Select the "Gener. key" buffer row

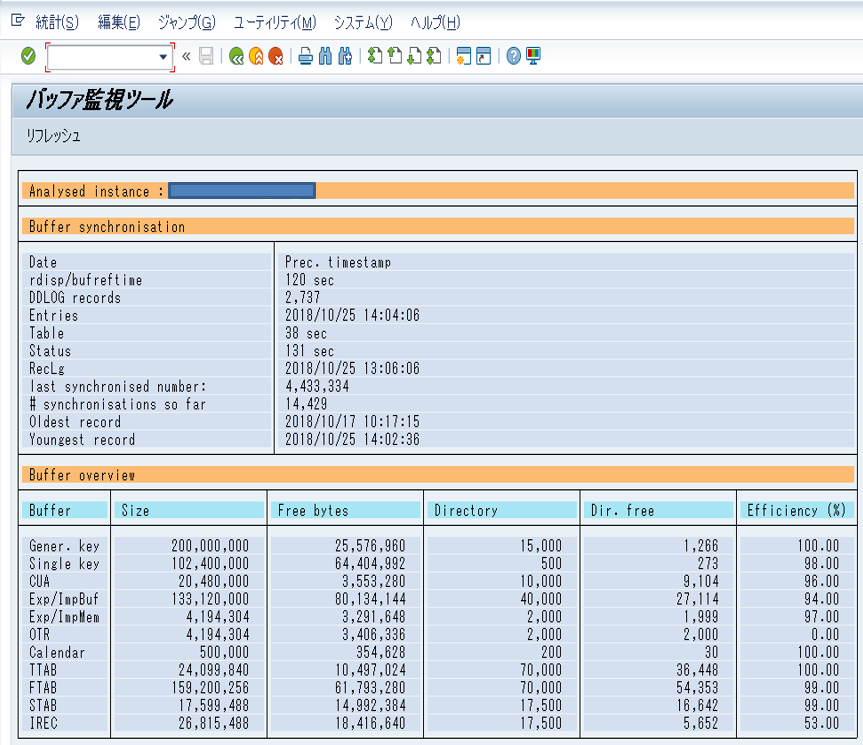pyautogui.click(x=436, y=546)
